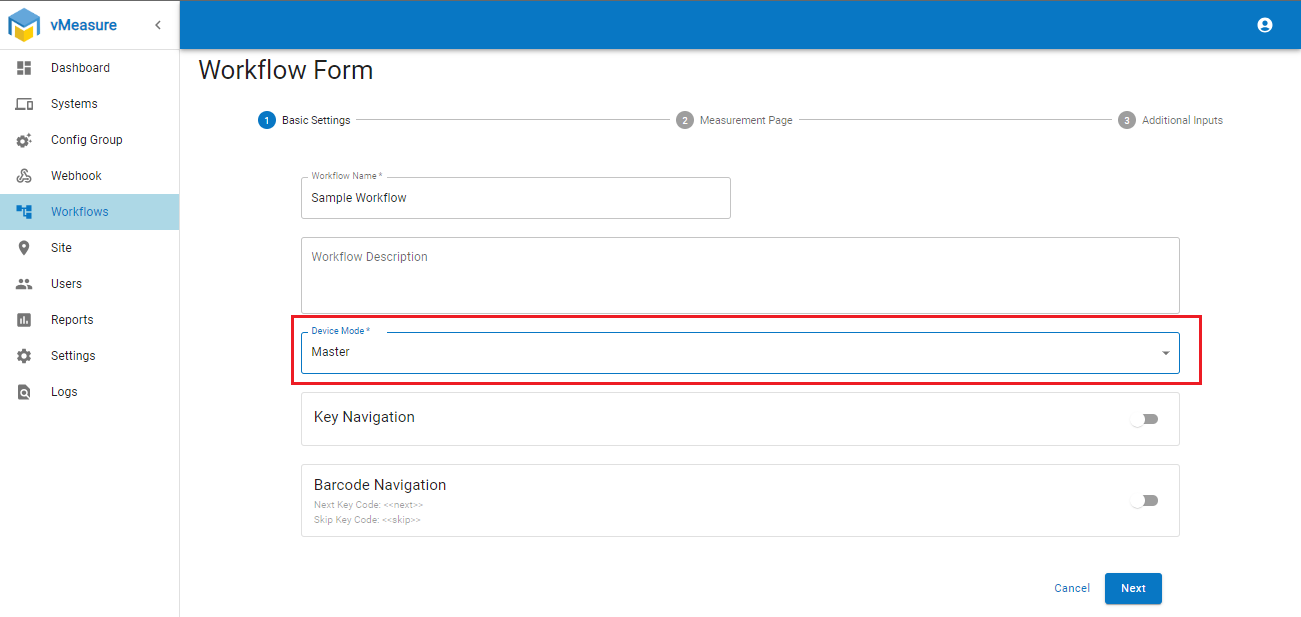Open the Reports menu item
The image size is (1301, 617).
pyautogui.click(x=90, y=320)
